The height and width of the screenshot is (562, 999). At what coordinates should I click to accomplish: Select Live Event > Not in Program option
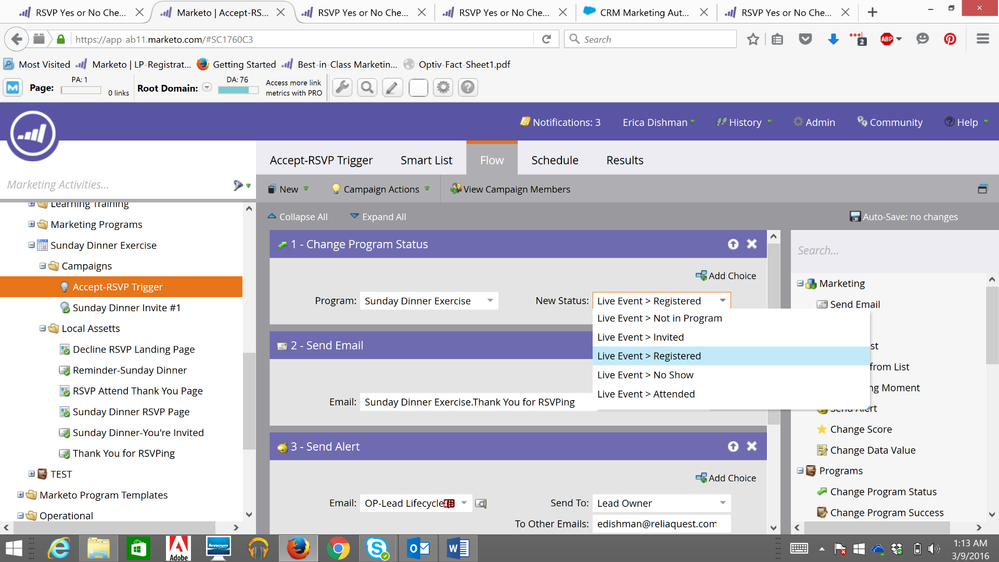coord(731,318)
